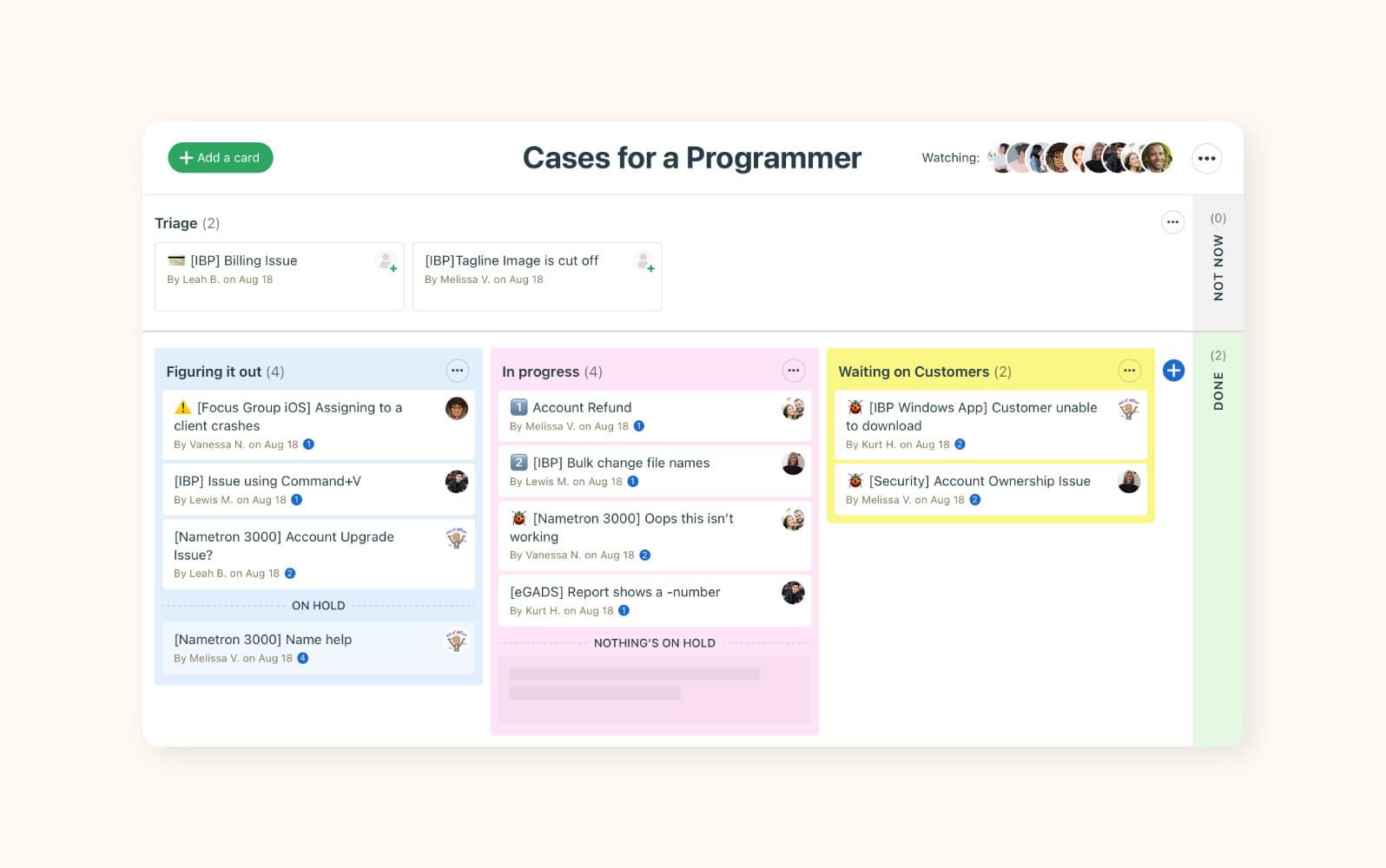The width and height of the screenshot is (1386, 868).
Task: Click the ON HOLD divider label
Action: coord(318,605)
